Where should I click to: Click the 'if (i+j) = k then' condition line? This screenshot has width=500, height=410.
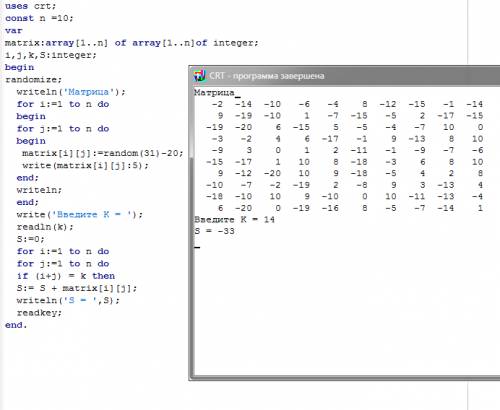pyautogui.click(x=66, y=276)
